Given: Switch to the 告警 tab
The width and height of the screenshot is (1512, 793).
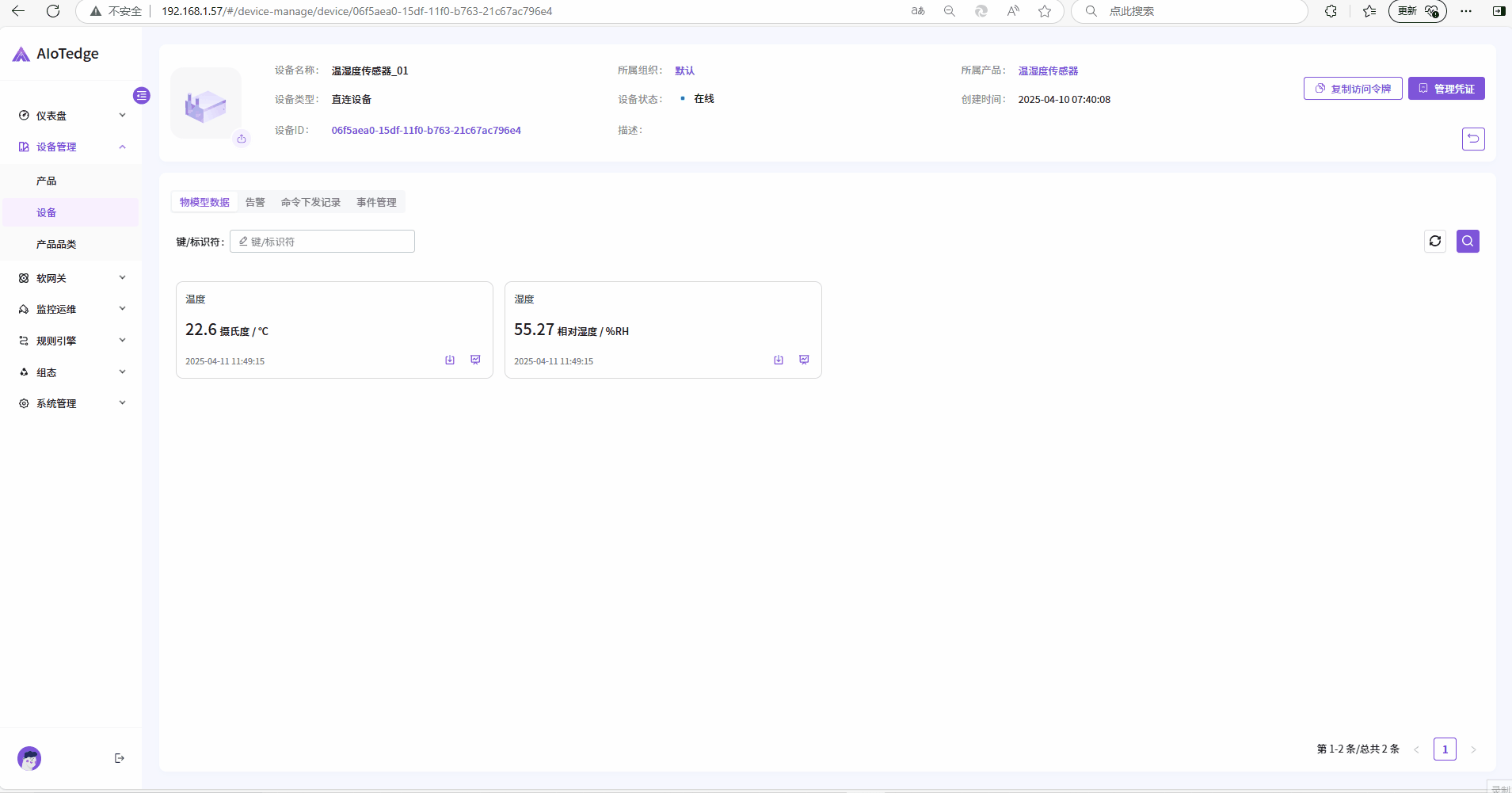Looking at the screenshot, I should [255, 202].
